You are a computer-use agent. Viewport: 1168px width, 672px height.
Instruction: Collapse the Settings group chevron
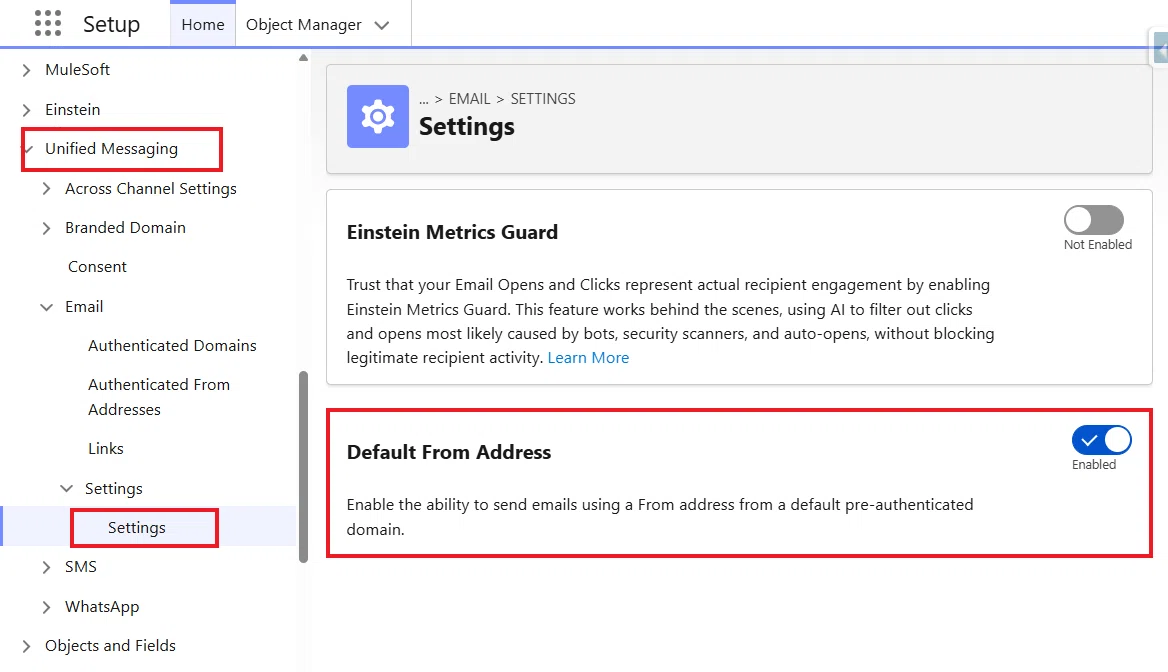(66, 489)
